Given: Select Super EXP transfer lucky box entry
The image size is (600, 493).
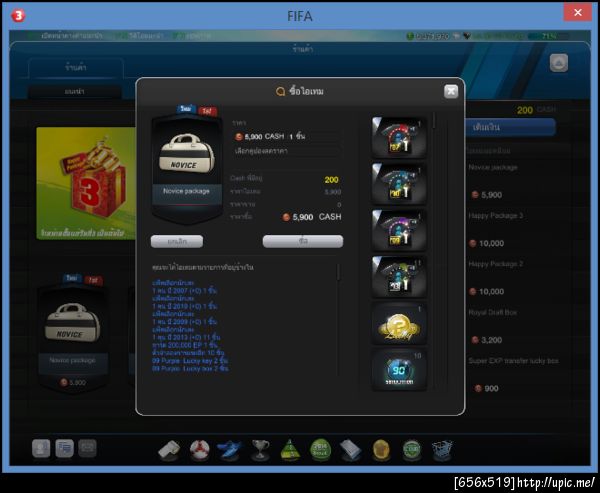Looking at the screenshot, I should point(512,375).
